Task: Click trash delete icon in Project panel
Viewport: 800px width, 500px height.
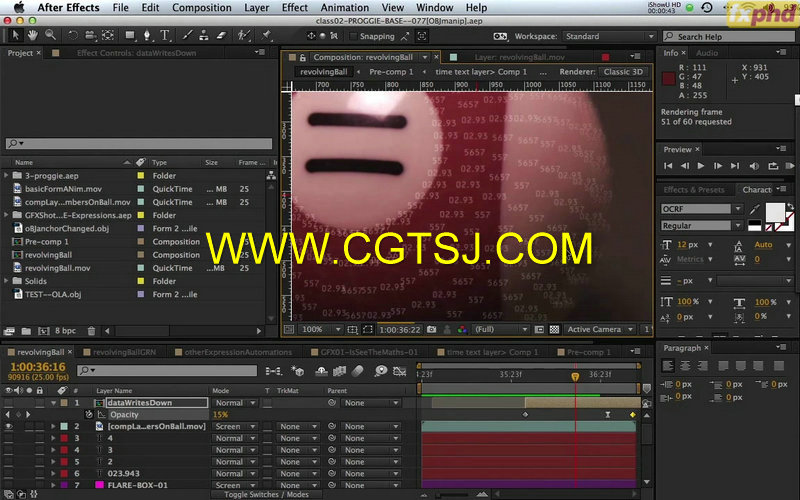Action: 91,331
